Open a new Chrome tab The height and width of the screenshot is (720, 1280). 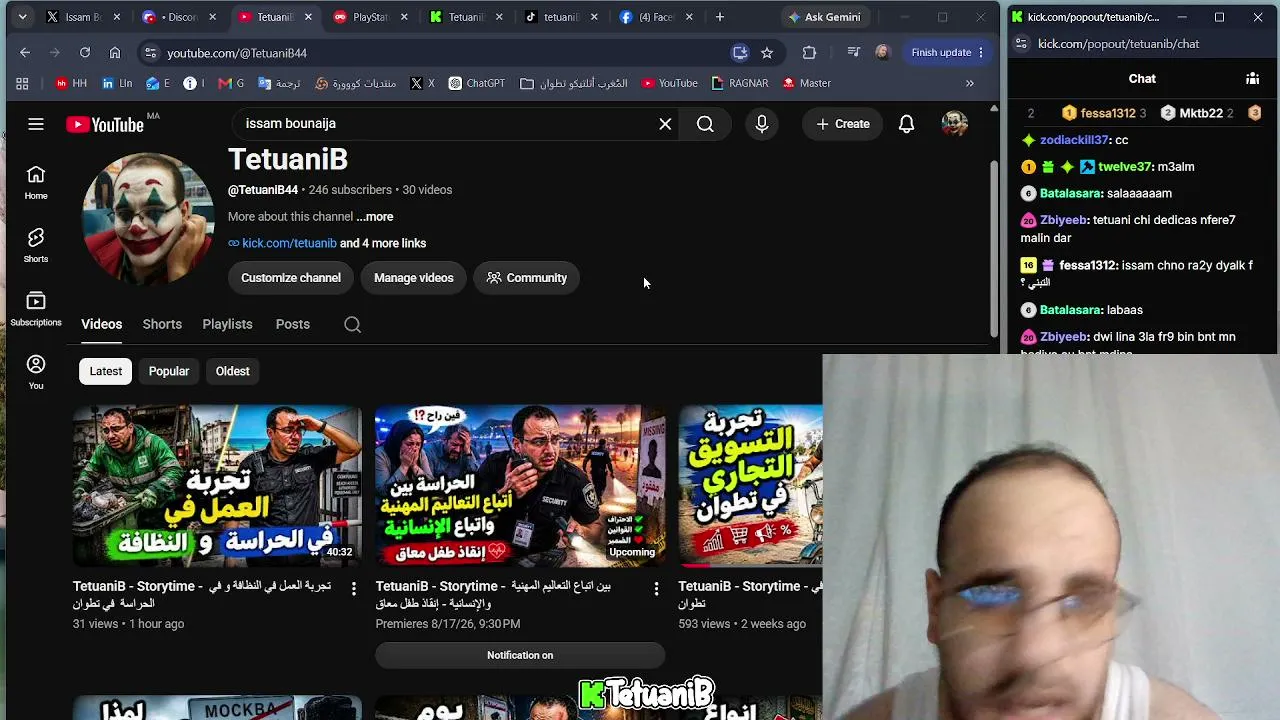click(x=720, y=17)
